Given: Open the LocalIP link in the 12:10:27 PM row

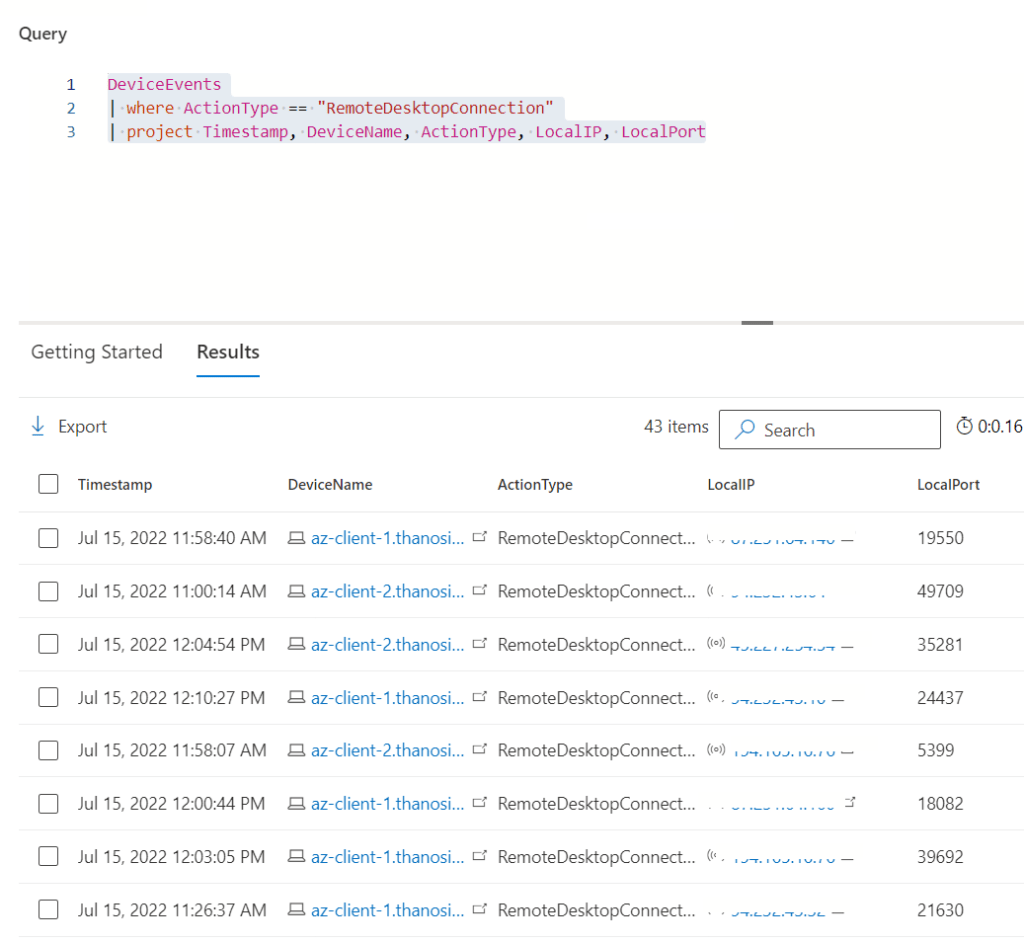Looking at the screenshot, I should tap(778, 698).
